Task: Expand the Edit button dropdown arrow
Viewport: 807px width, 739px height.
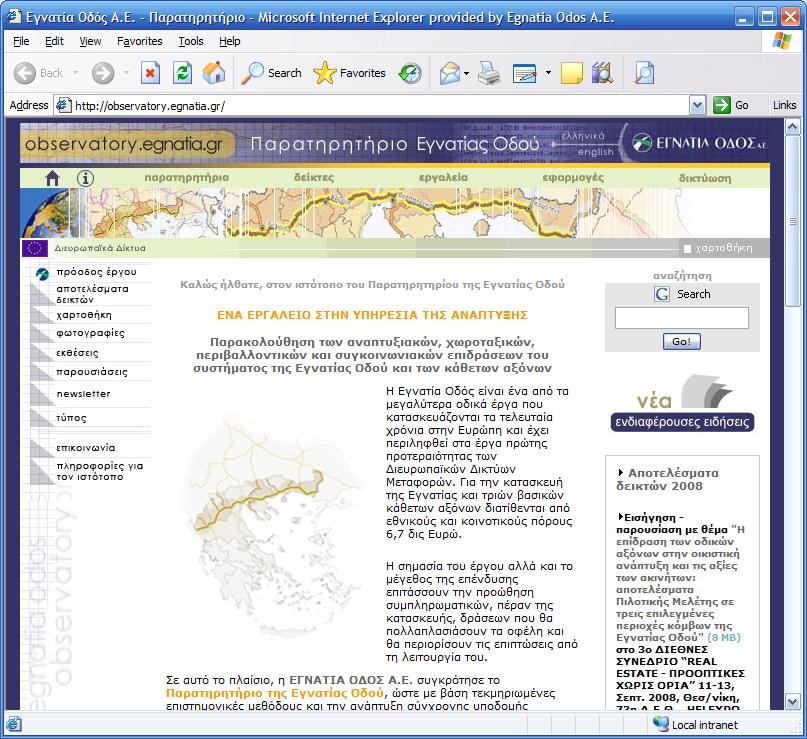Action: click(x=548, y=73)
